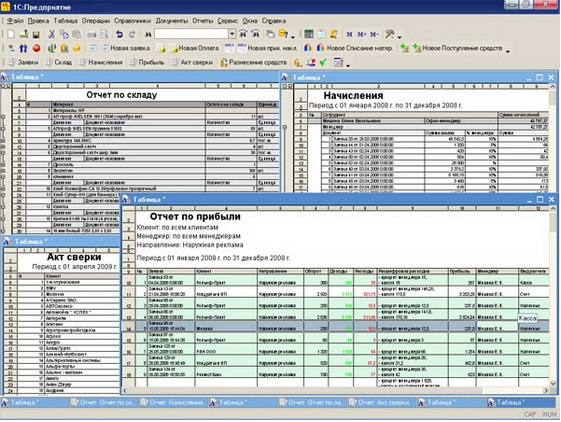The width and height of the screenshot is (561, 422).
Task: Click the M- memory subtract button
Action: point(374,34)
